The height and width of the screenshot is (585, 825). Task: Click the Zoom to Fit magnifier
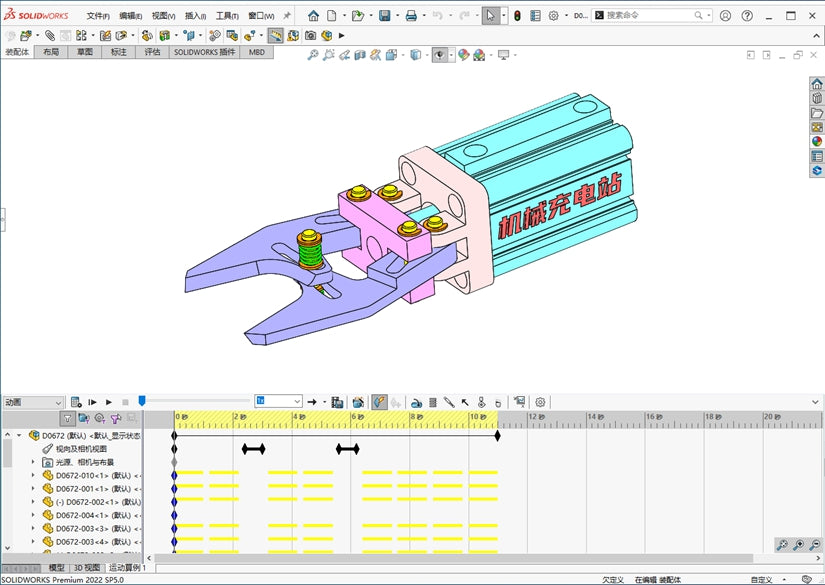(x=313, y=55)
